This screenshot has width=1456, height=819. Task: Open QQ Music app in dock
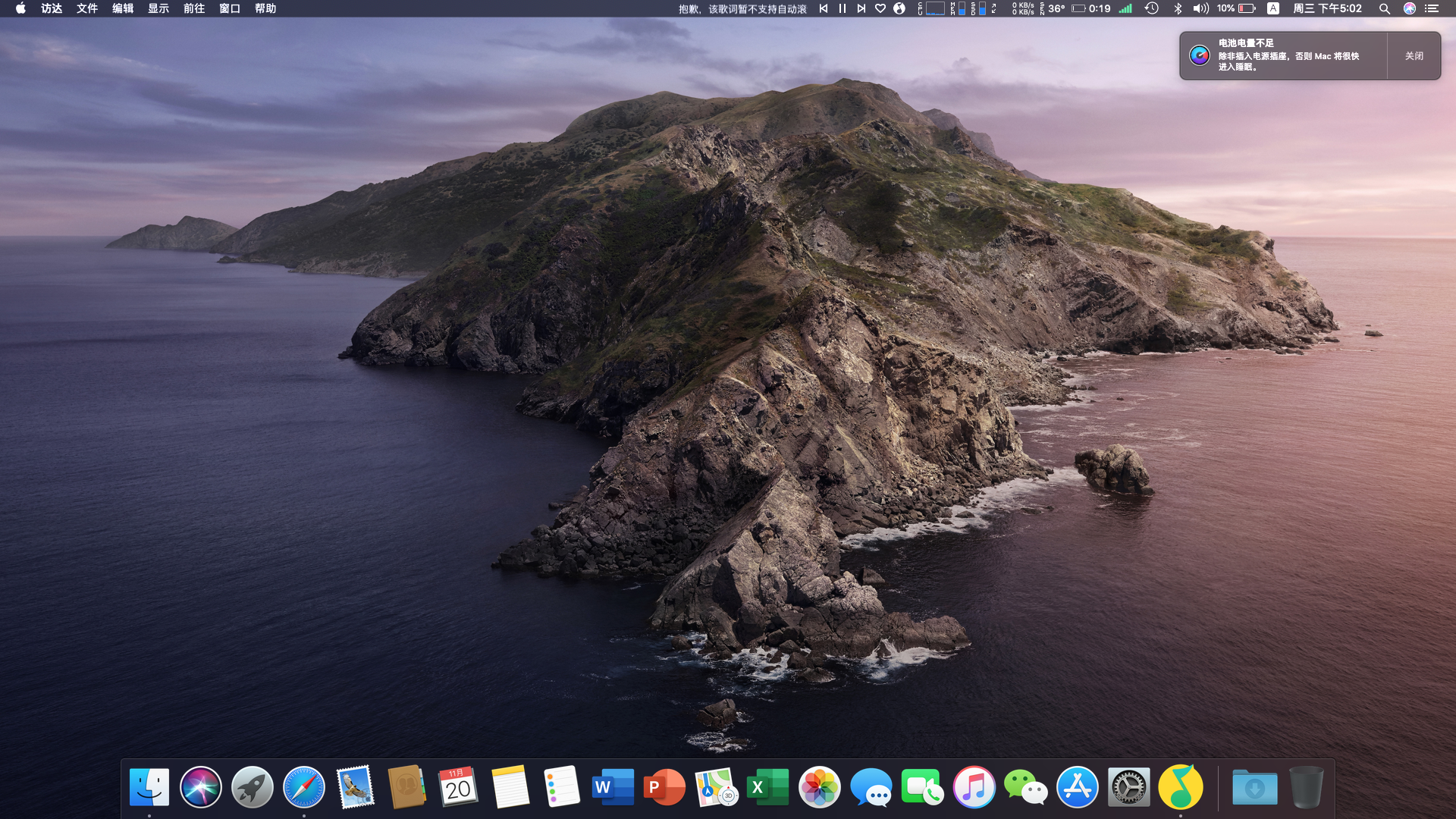click(x=1180, y=787)
